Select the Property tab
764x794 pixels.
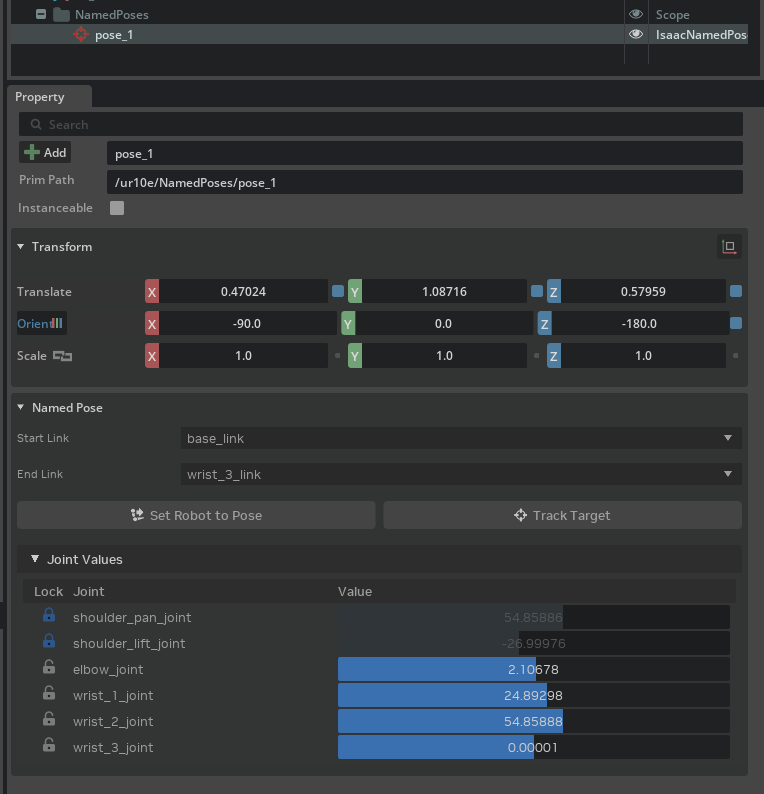[x=40, y=97]
